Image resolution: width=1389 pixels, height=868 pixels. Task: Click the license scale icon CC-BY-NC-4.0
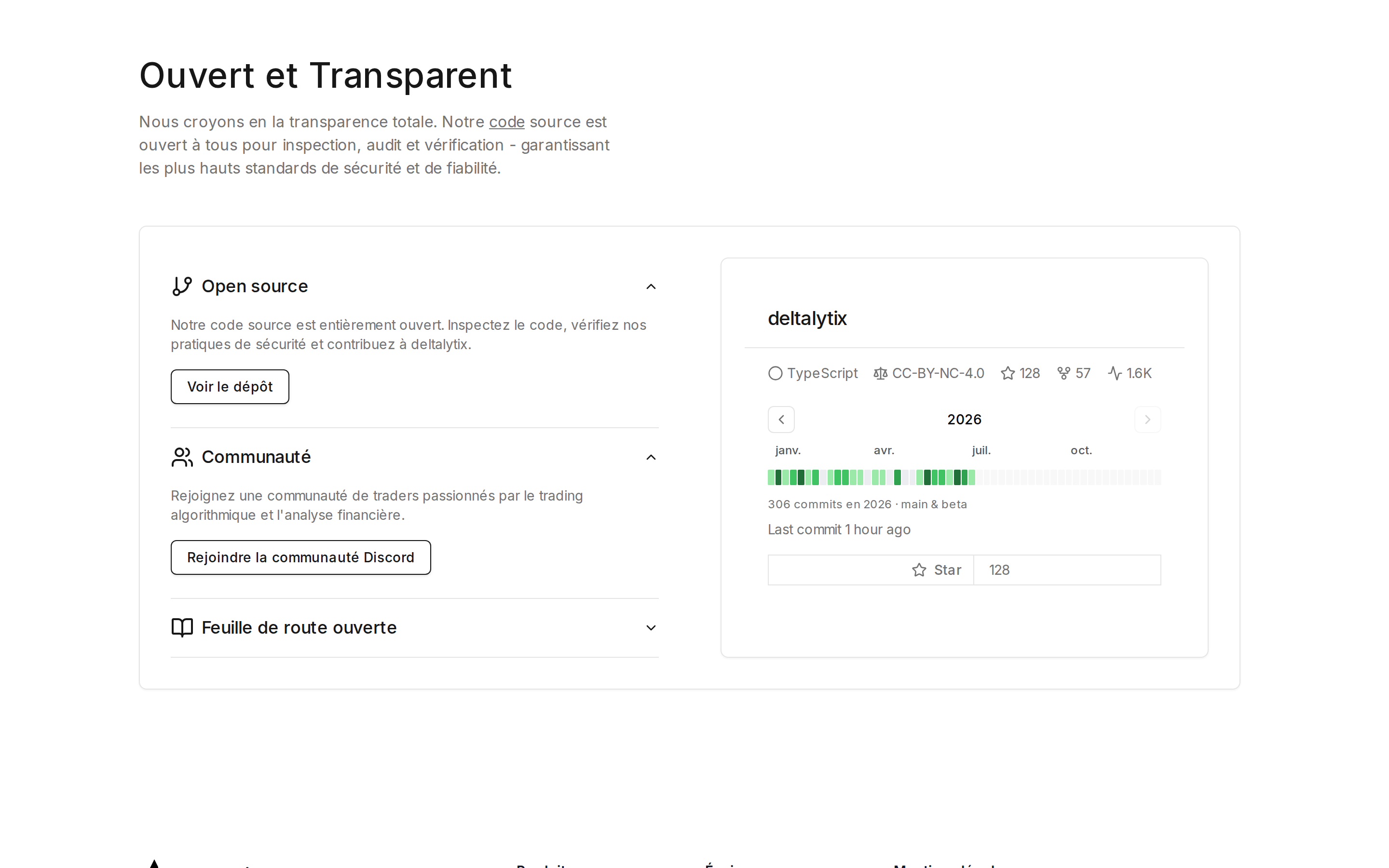point(881,373)
